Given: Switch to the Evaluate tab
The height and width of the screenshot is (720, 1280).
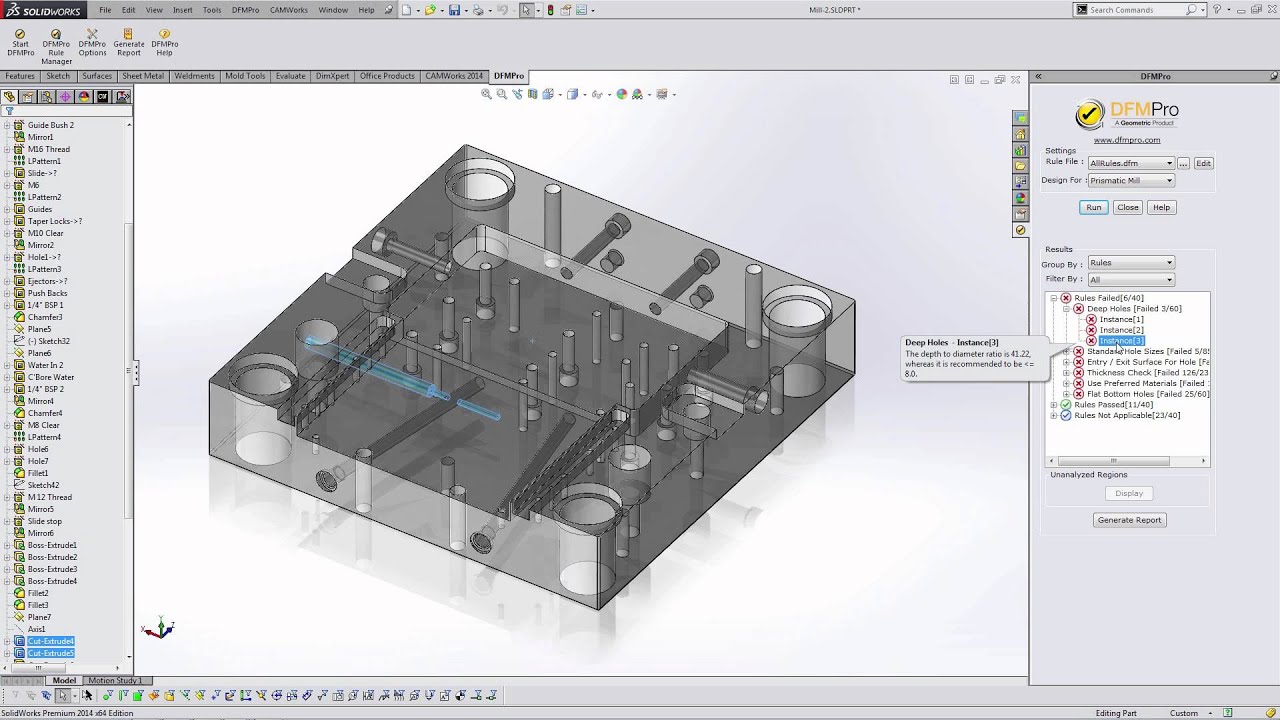Looking at the screenshot, I should tap(291, 76).
